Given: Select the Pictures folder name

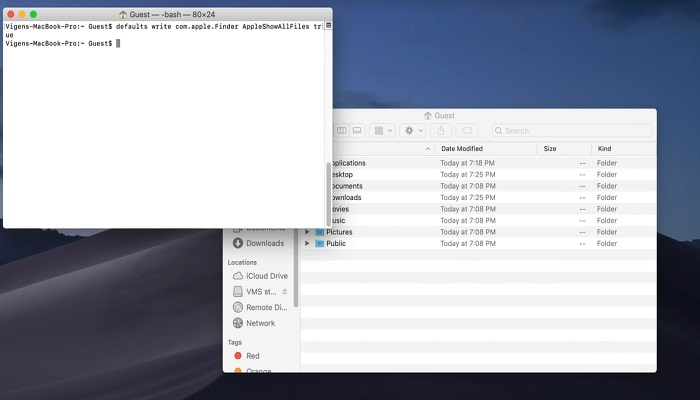Looking at the screenshot, I should coord(339,232).
